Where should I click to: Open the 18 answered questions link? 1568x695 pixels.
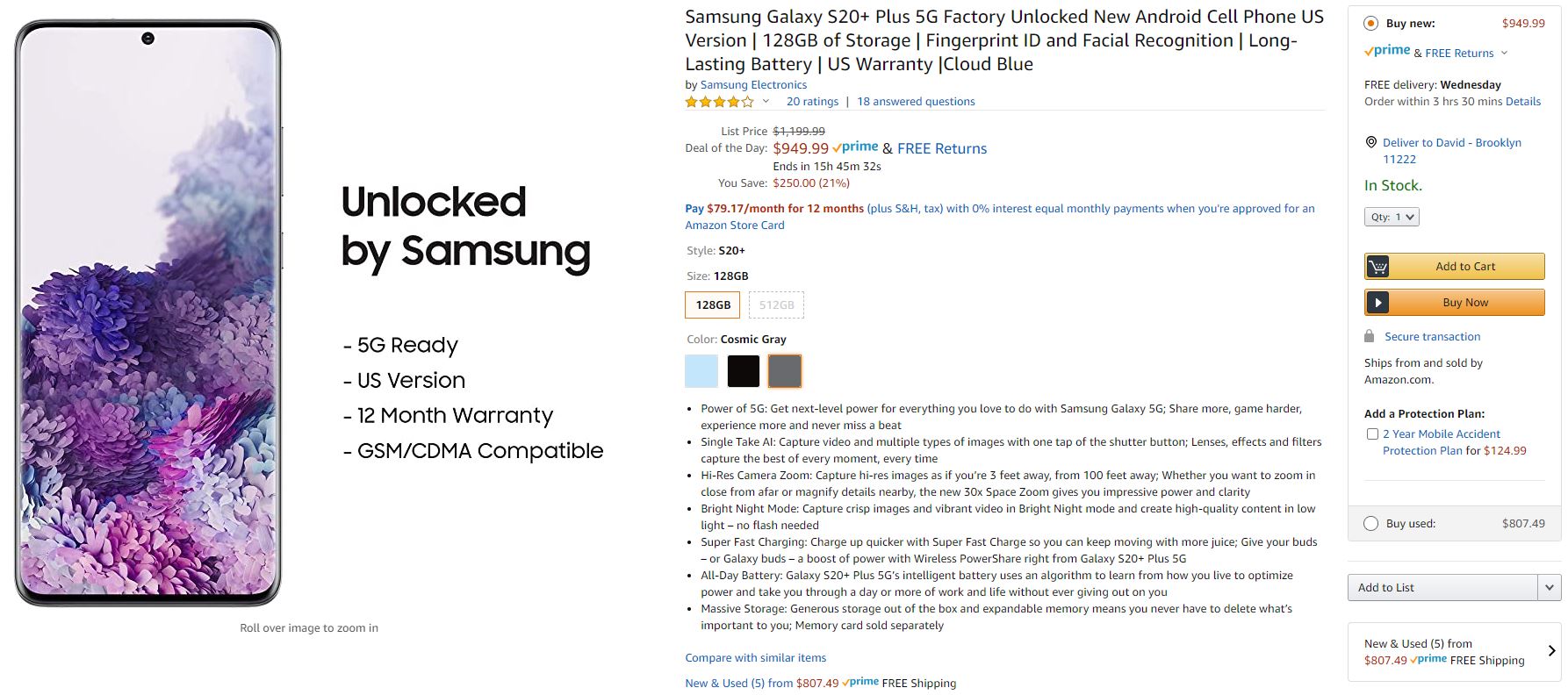[916, 102]
